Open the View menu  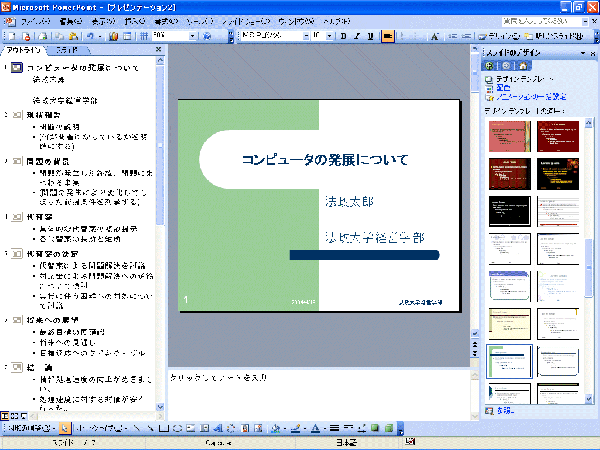[x=103, y=21]
